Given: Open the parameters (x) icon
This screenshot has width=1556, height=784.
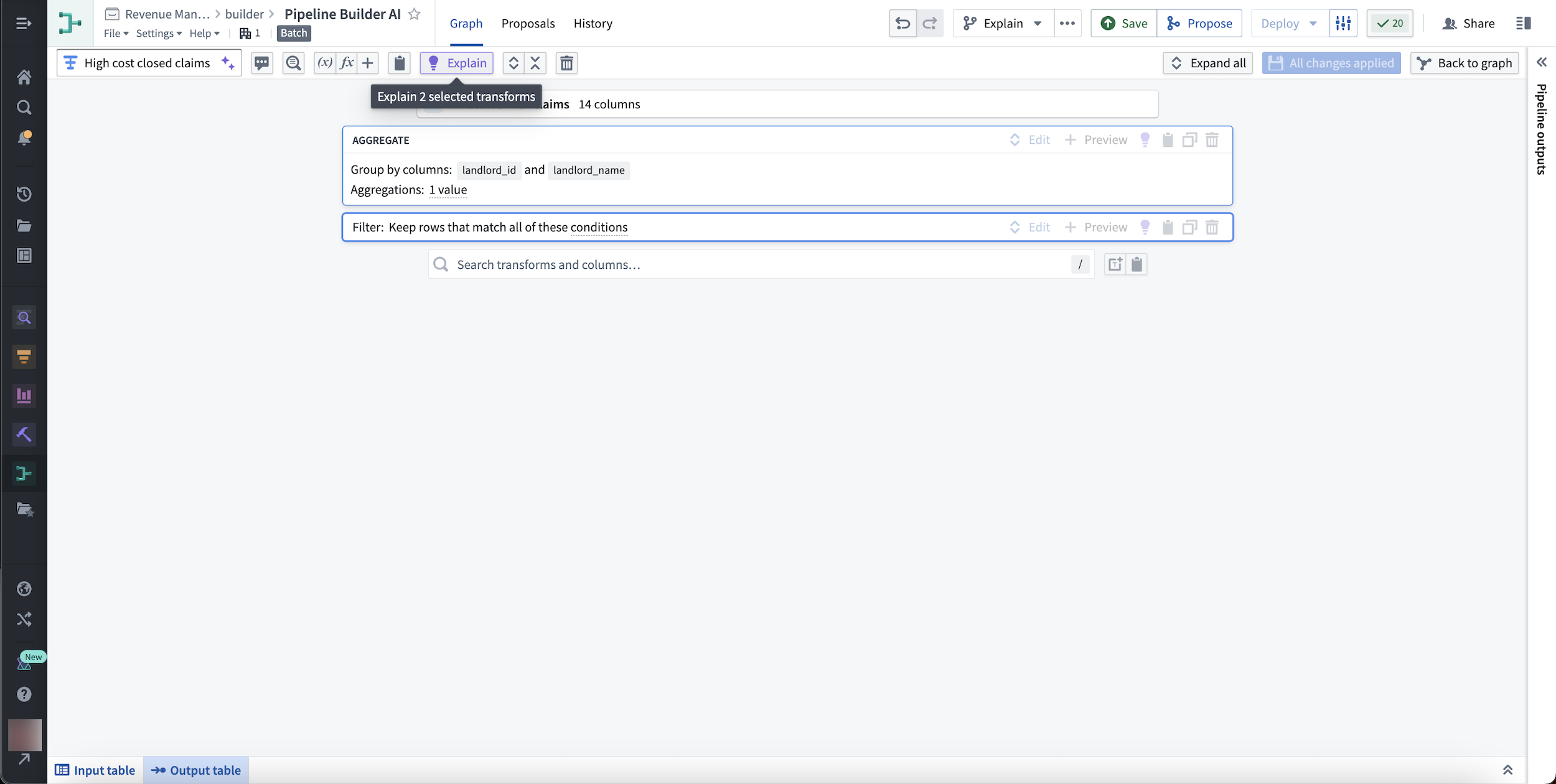Looking at the screenshot, I should (325, 63).
